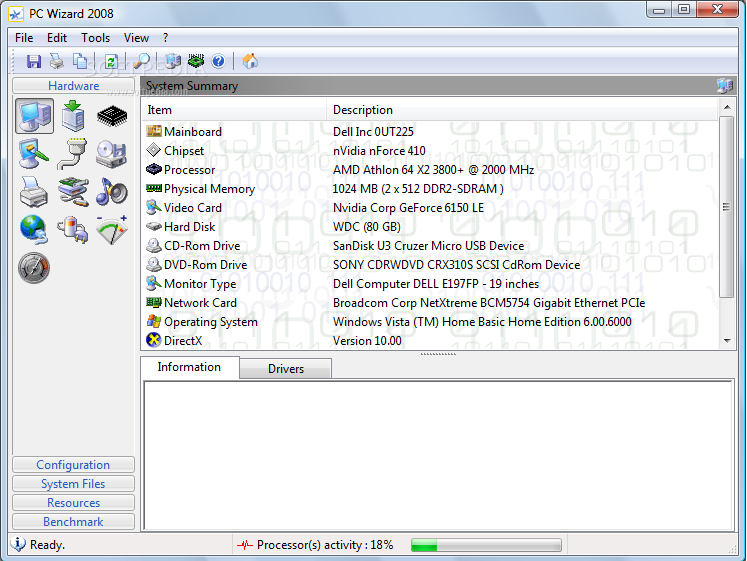Select the Video monitor with brush icon
The width and height of the screenshot is (747, 561).
[34, 154]
